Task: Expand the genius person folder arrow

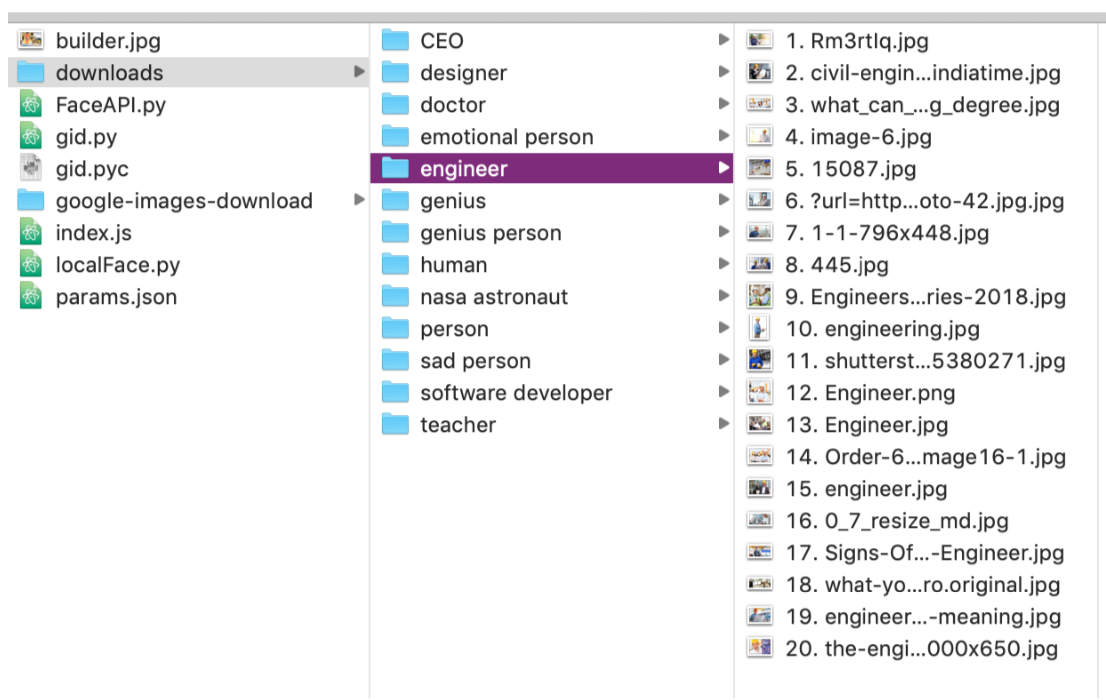Action: click(723, 232)
